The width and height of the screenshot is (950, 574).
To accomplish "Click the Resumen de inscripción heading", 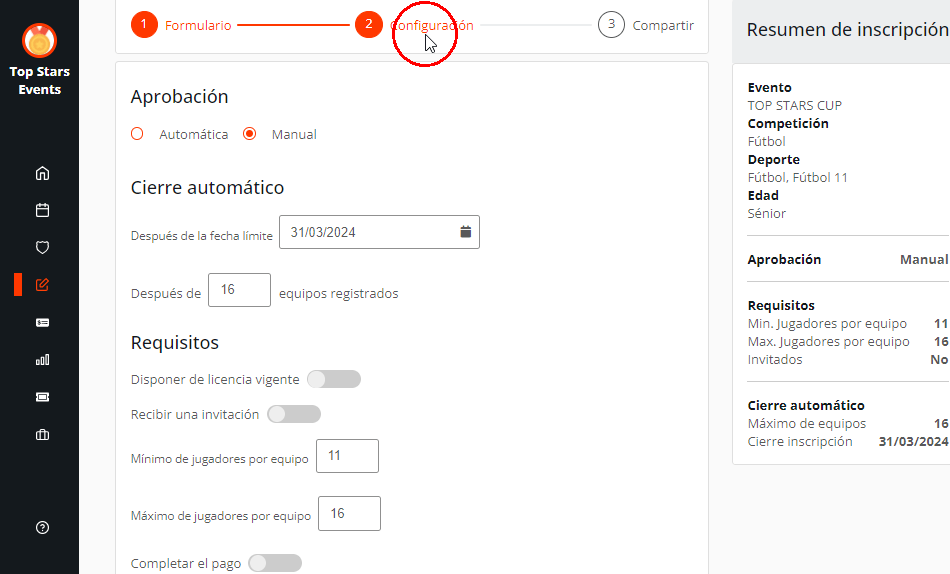I will pos(848,30).
